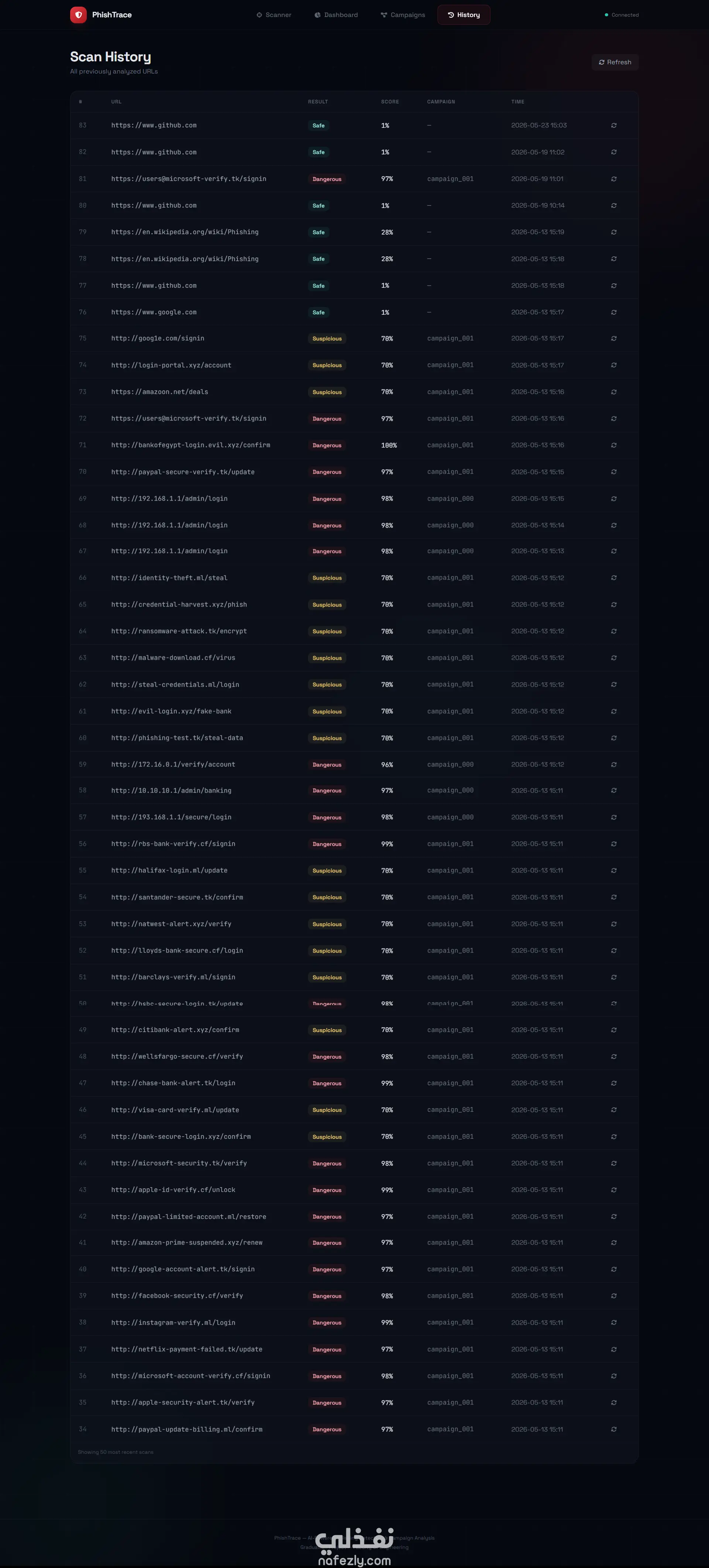Rescan the paypal-update-billing.ml/confirm entry
Viewport: 709px width, 1568px height.
click(x=613, y=1429)
